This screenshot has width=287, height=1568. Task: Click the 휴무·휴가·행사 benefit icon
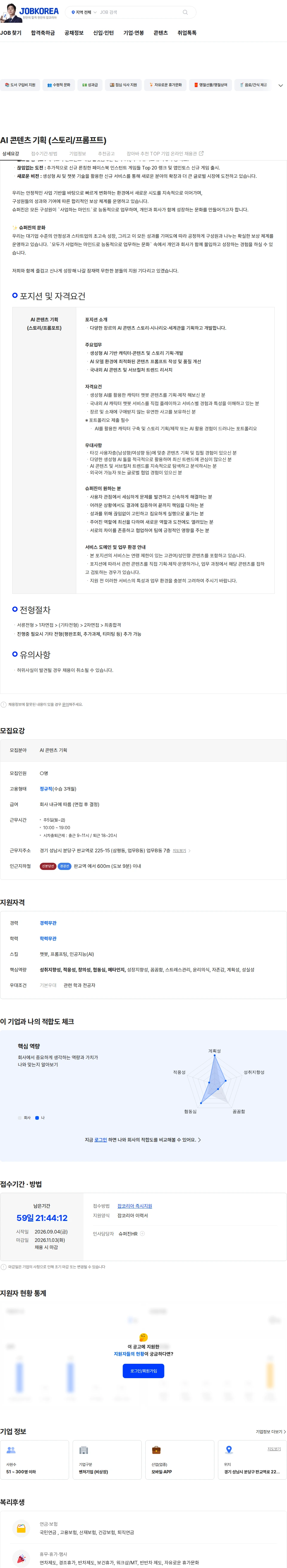point(21,1558)
